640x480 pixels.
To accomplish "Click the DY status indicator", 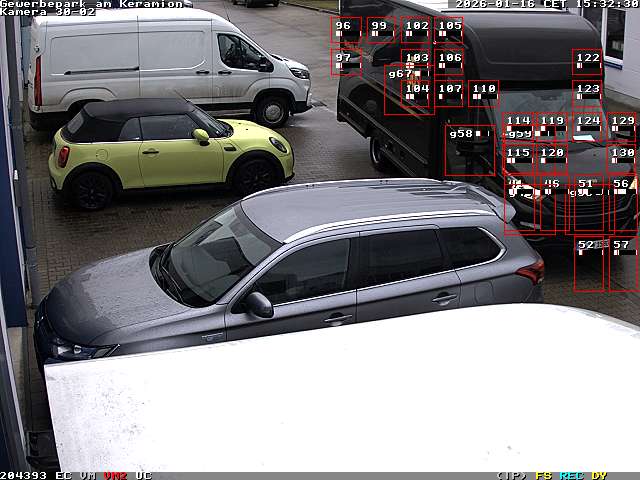I will 599,475.
